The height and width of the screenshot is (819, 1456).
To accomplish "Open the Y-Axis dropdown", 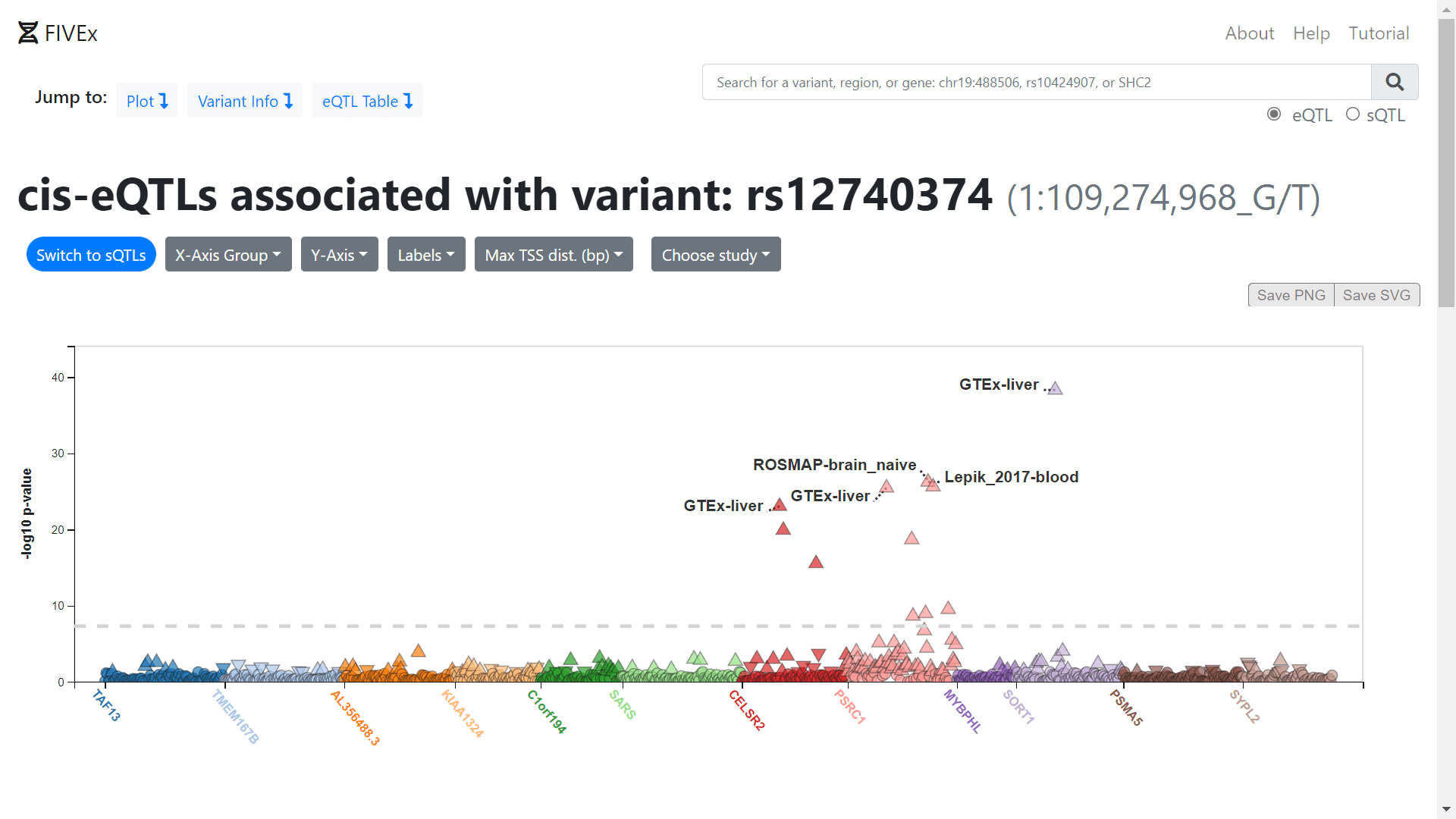I will [339, 254].
